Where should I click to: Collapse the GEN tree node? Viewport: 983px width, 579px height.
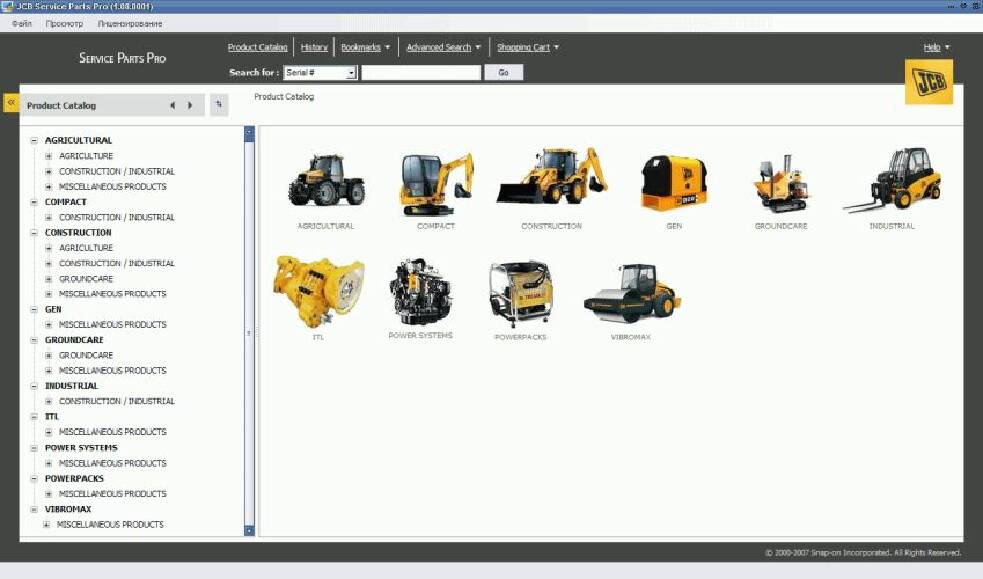click(x=34, y=310)
